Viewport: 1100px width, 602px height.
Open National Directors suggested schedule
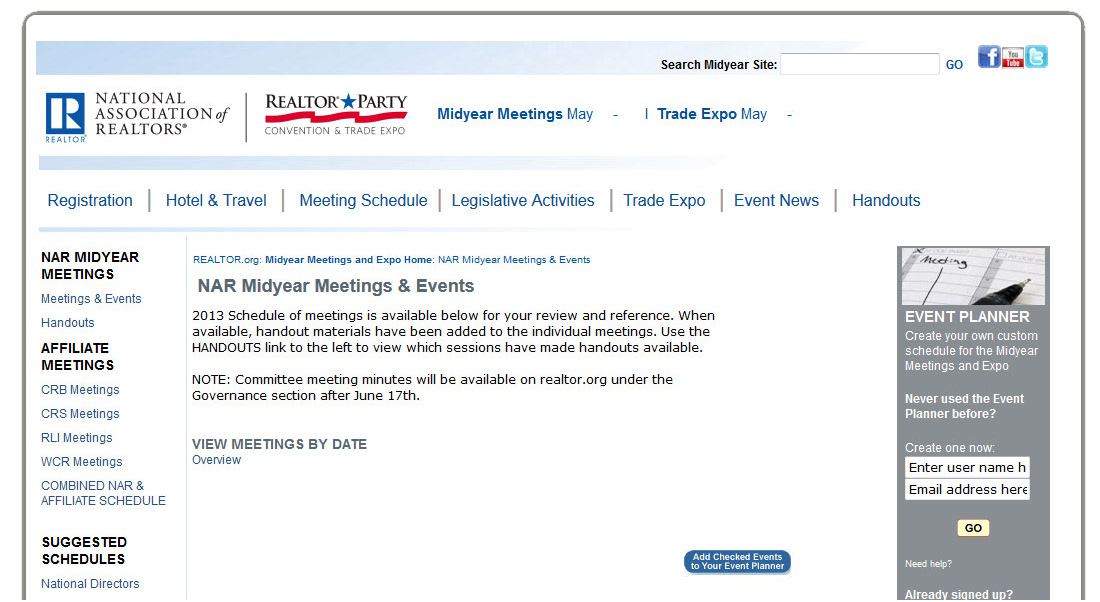tap(90, 584)
